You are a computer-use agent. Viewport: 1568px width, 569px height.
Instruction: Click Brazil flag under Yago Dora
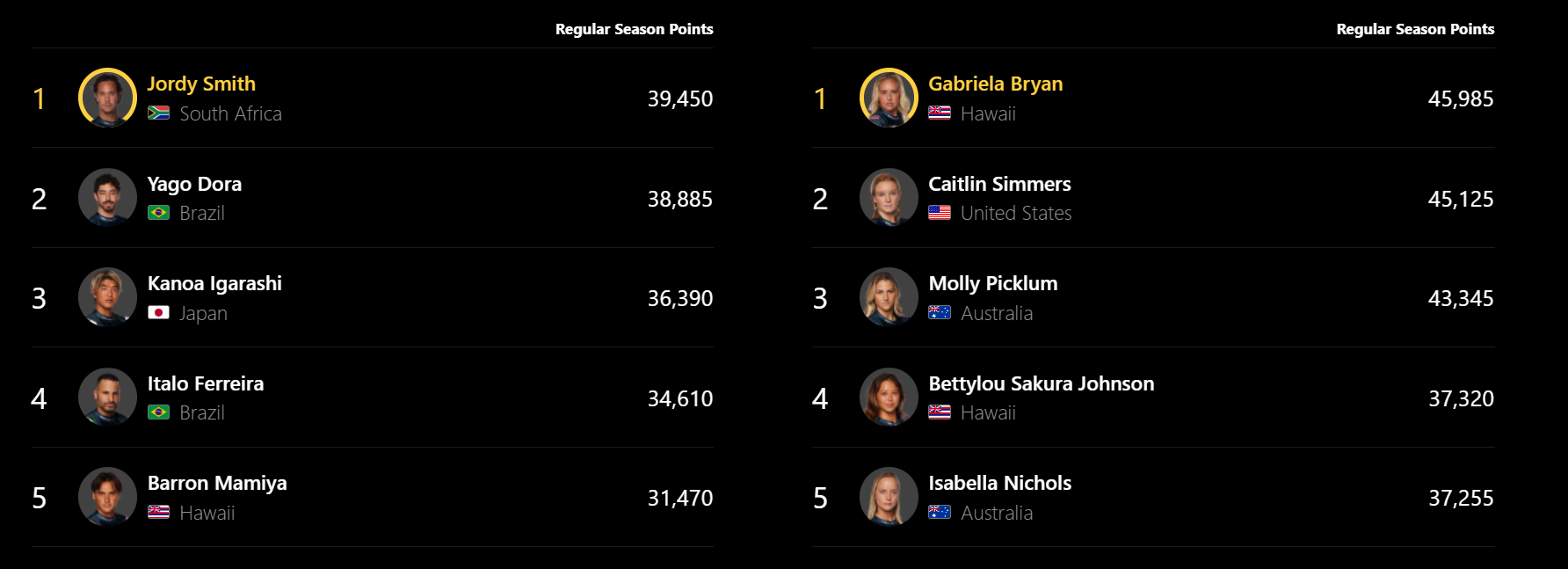pyautogui.click(x=158, y=213)
